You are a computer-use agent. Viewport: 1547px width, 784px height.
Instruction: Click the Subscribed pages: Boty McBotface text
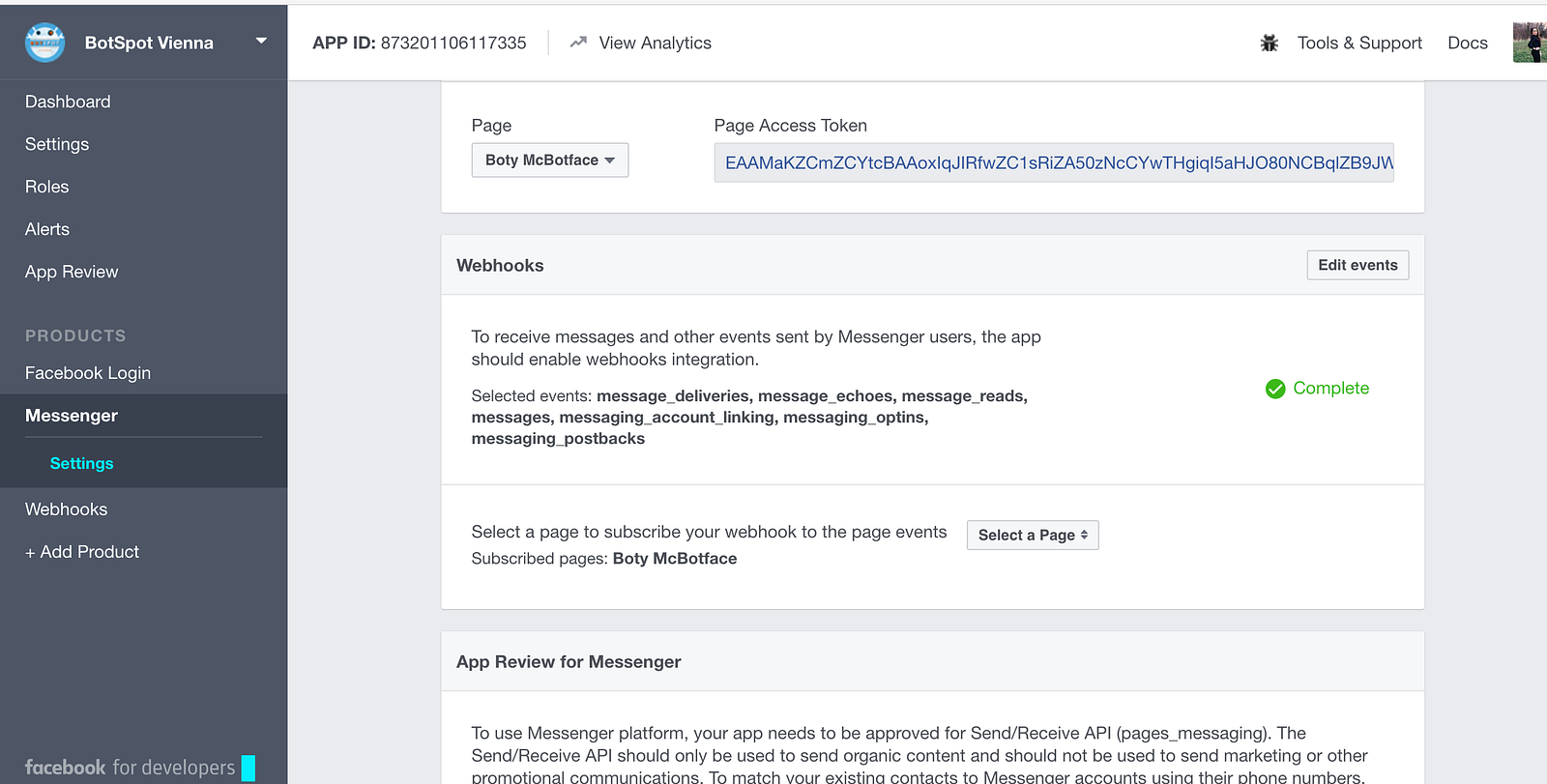tap(604, 559)
